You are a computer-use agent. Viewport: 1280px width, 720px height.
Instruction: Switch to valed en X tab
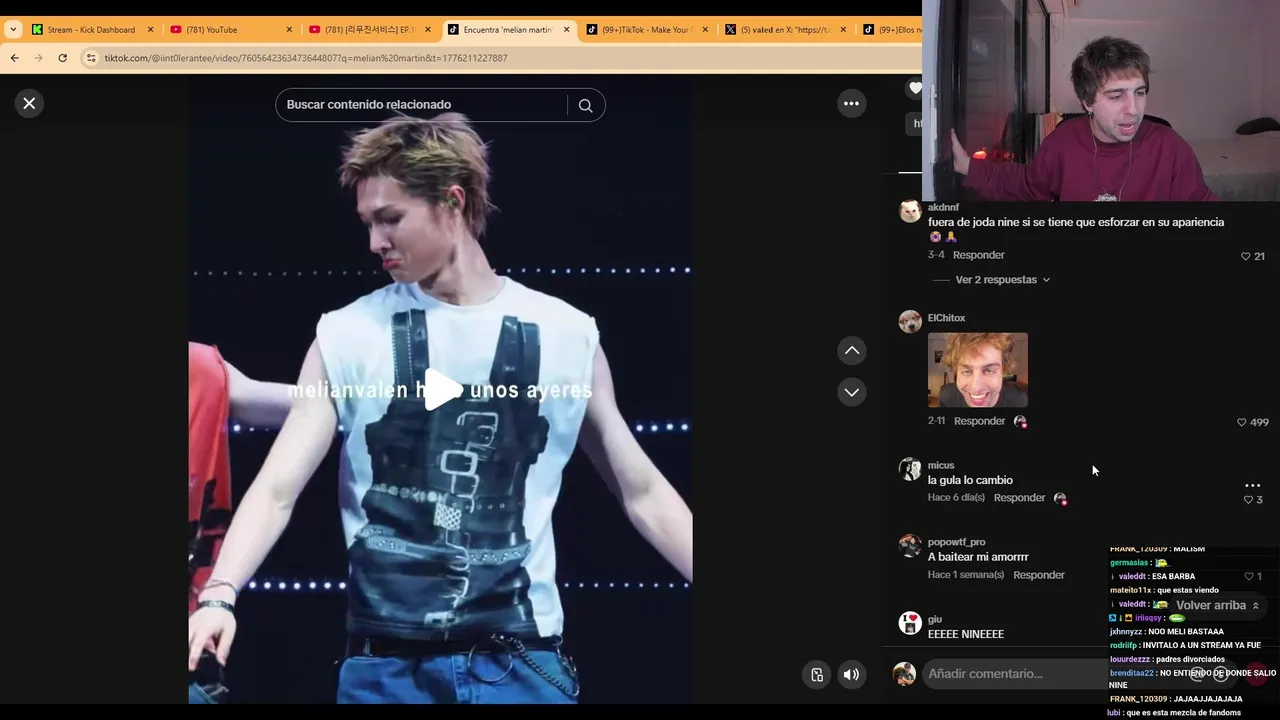[x=784, y=30]
